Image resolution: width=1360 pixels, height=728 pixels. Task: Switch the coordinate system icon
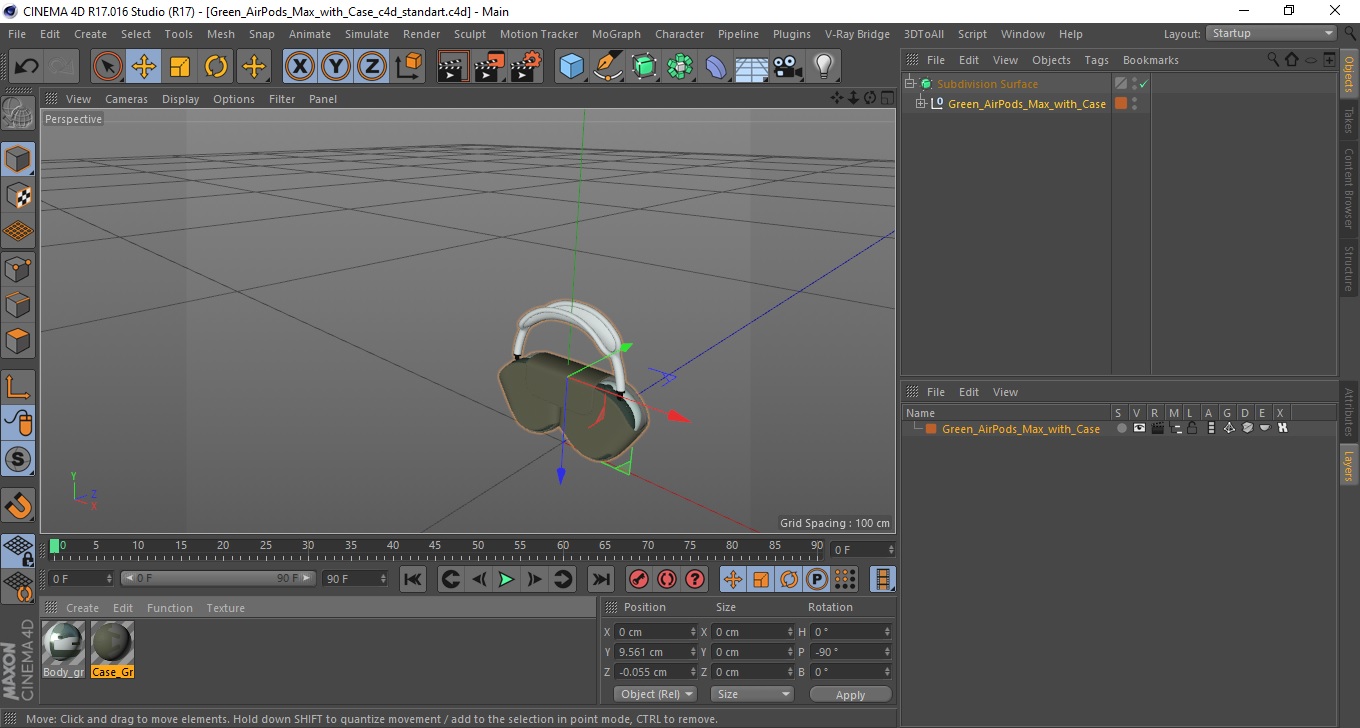pyautogui.click(x=408, y=67)
